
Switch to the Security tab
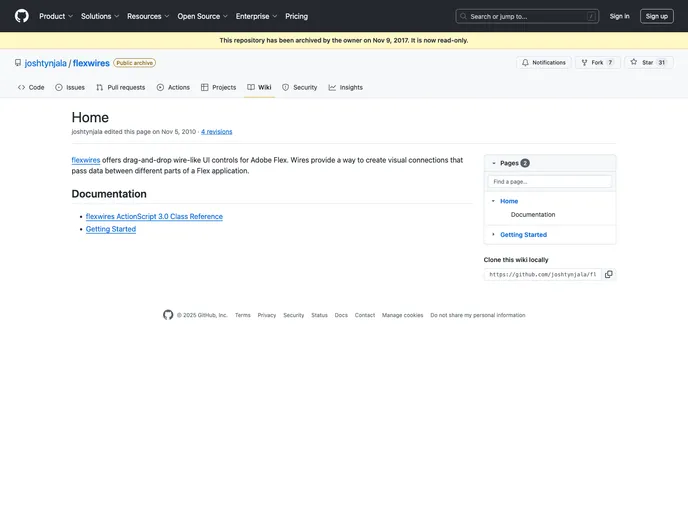(300, 87)
